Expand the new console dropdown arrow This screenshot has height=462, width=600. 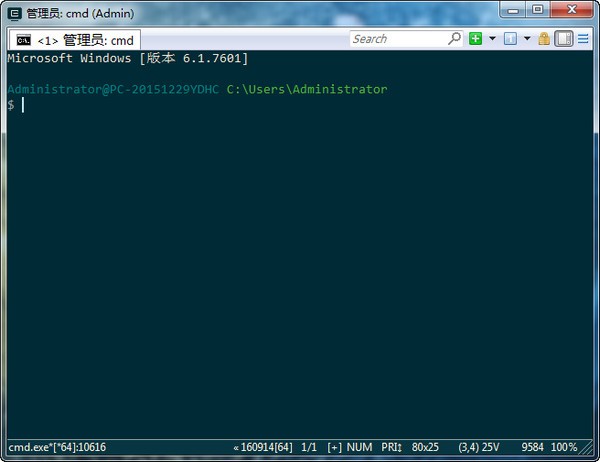(492, 39)
